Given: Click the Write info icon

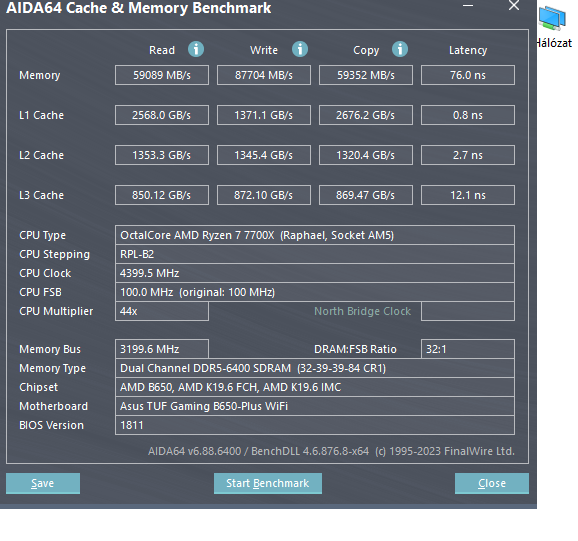Looking at the screenshot, I should point(300,49).
